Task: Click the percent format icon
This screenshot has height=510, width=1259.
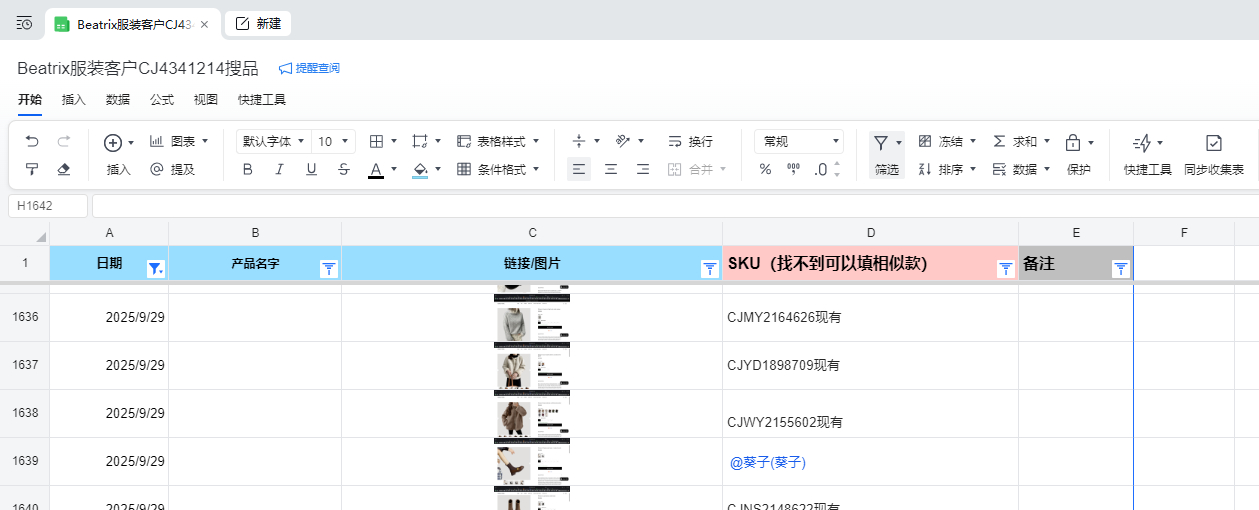Action: click(x=765, y=170)
